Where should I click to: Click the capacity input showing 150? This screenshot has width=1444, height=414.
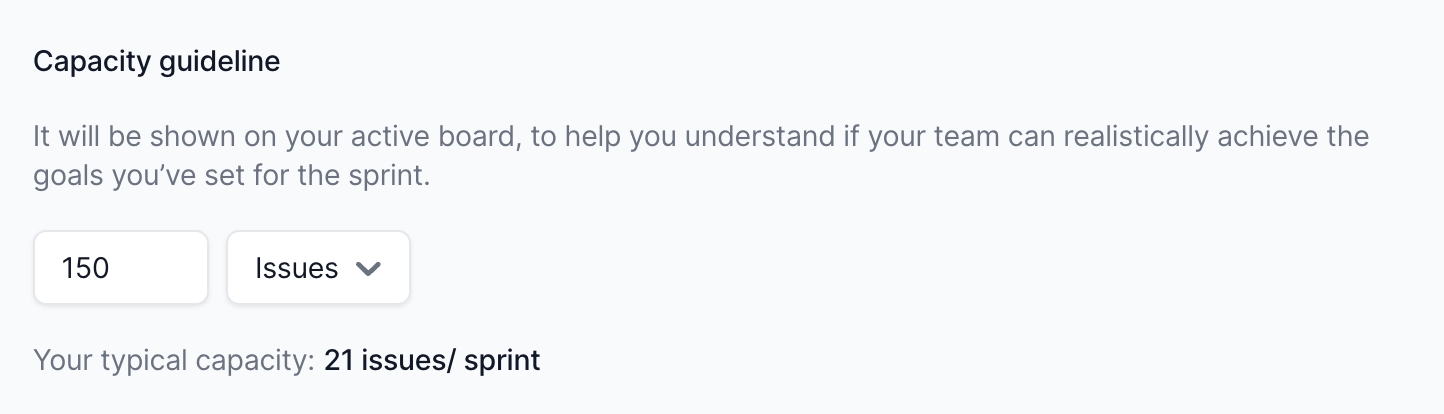[x=121, y=268]
